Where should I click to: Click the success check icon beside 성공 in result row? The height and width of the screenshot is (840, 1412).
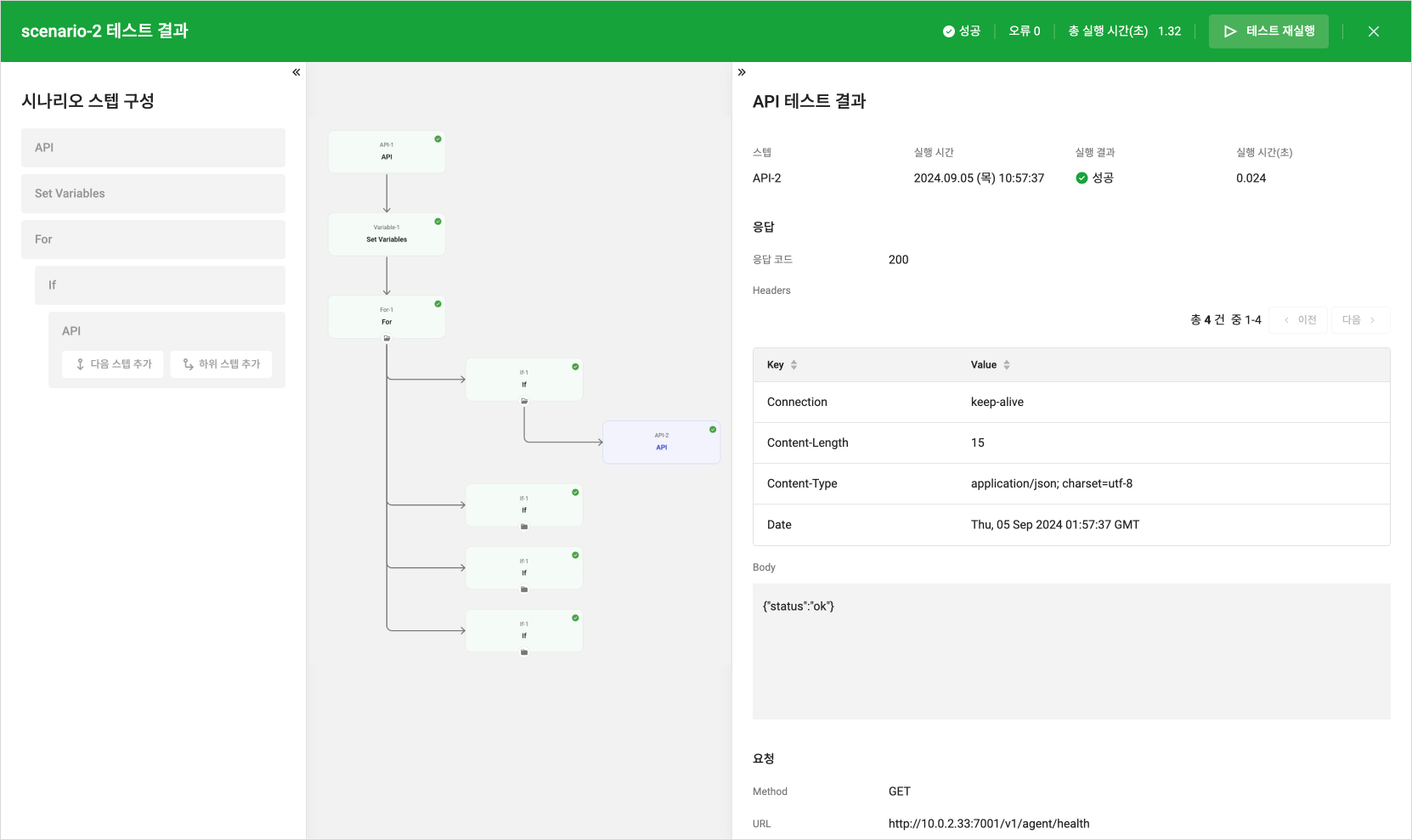1082,178
